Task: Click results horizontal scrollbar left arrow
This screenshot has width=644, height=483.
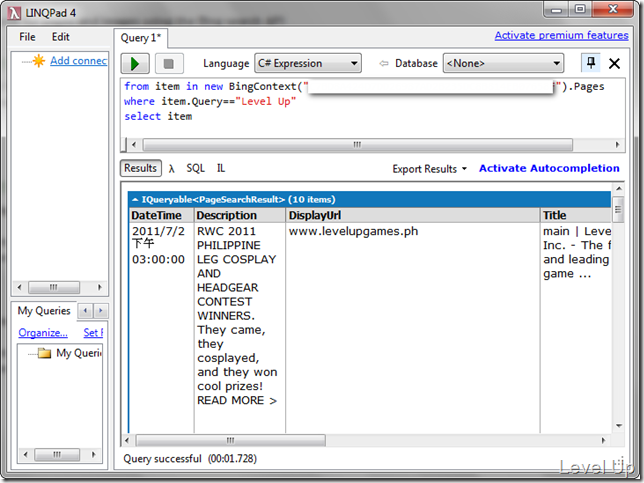Action: pos(127,440)
